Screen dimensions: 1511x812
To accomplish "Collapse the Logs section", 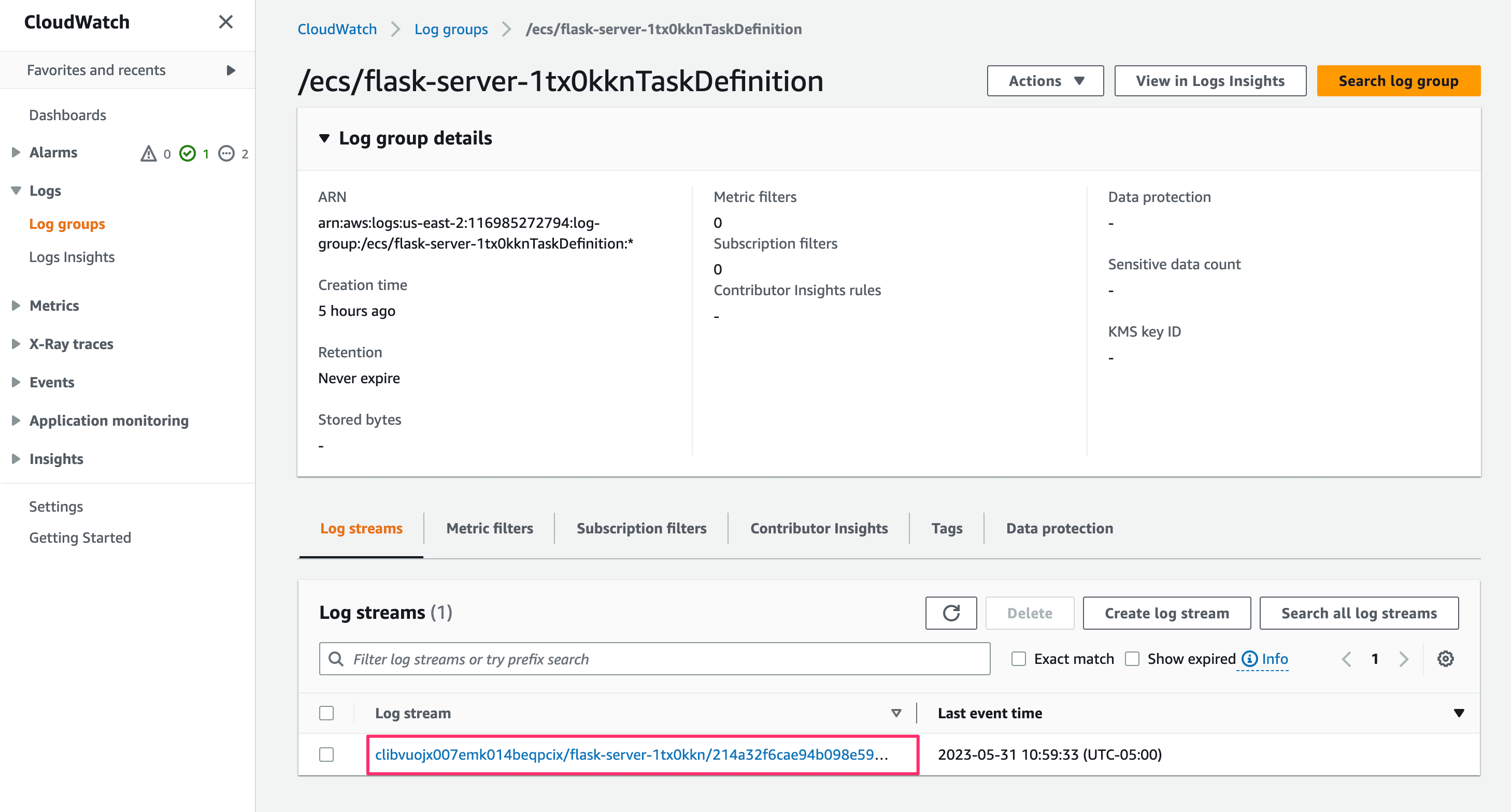I will tap(16, 191).
